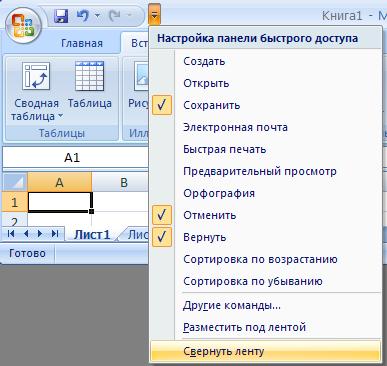Switch to the Главная ribbon tab
This screenshot has height=366, width=387.
click(82, 43)
